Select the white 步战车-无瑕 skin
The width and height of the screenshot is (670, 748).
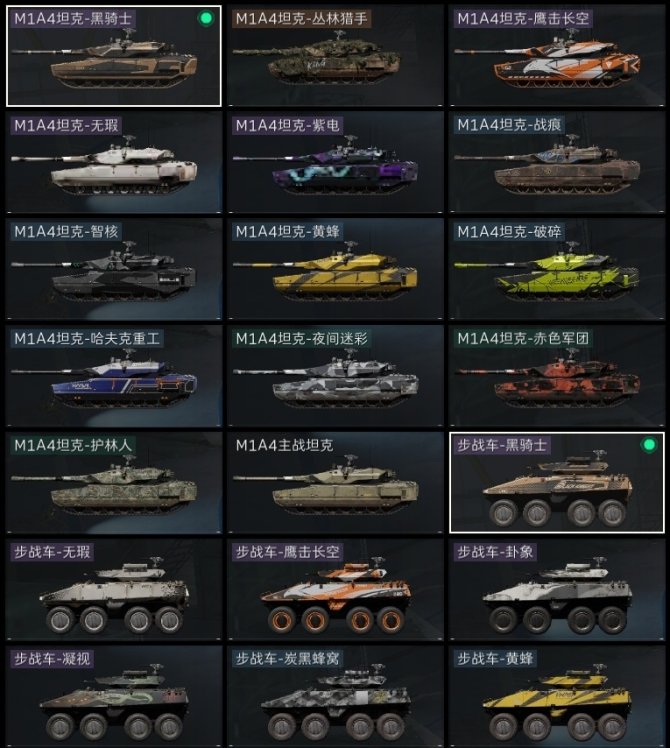pos(114,590)
